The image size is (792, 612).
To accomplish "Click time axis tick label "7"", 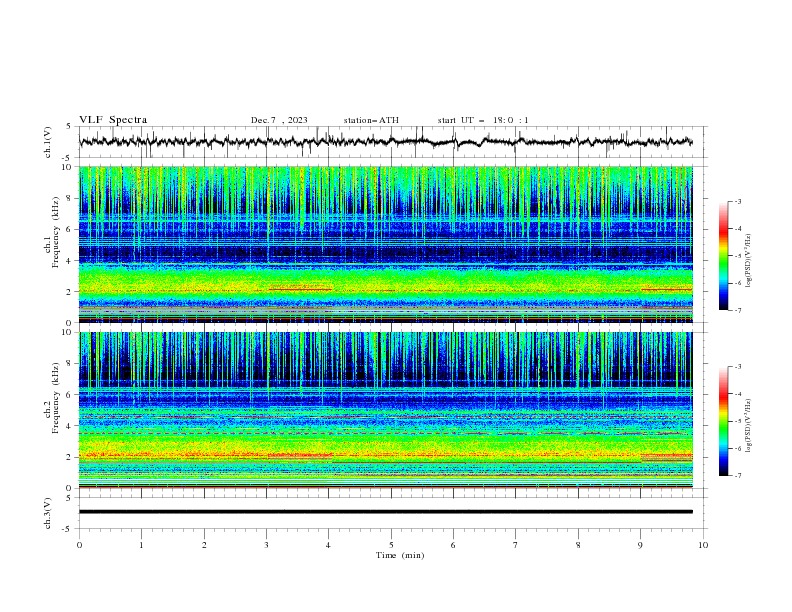I will 516,545.
